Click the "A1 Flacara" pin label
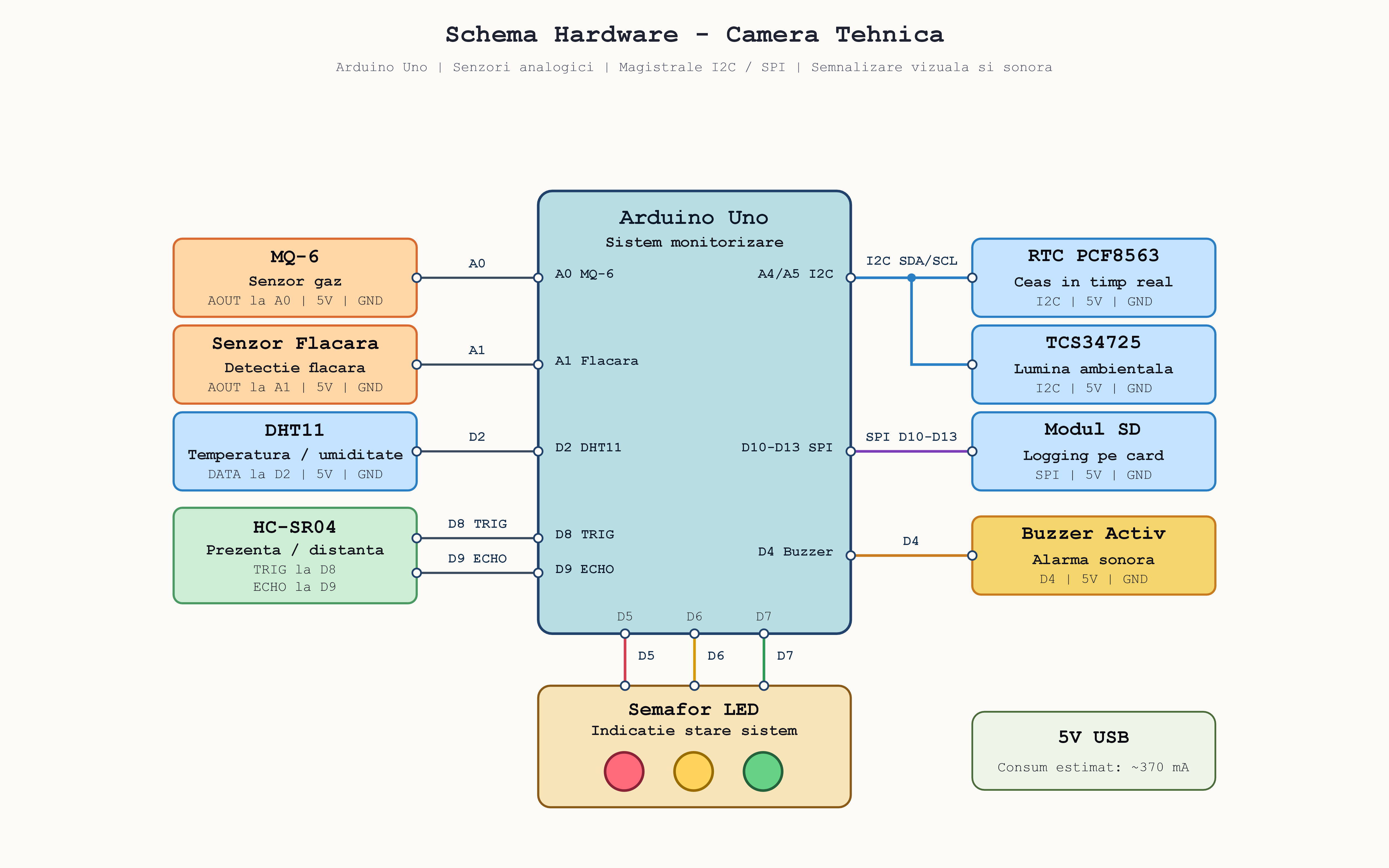Image resolution: width=1389 pixels, height=868 pixels. tap(596, 361)
